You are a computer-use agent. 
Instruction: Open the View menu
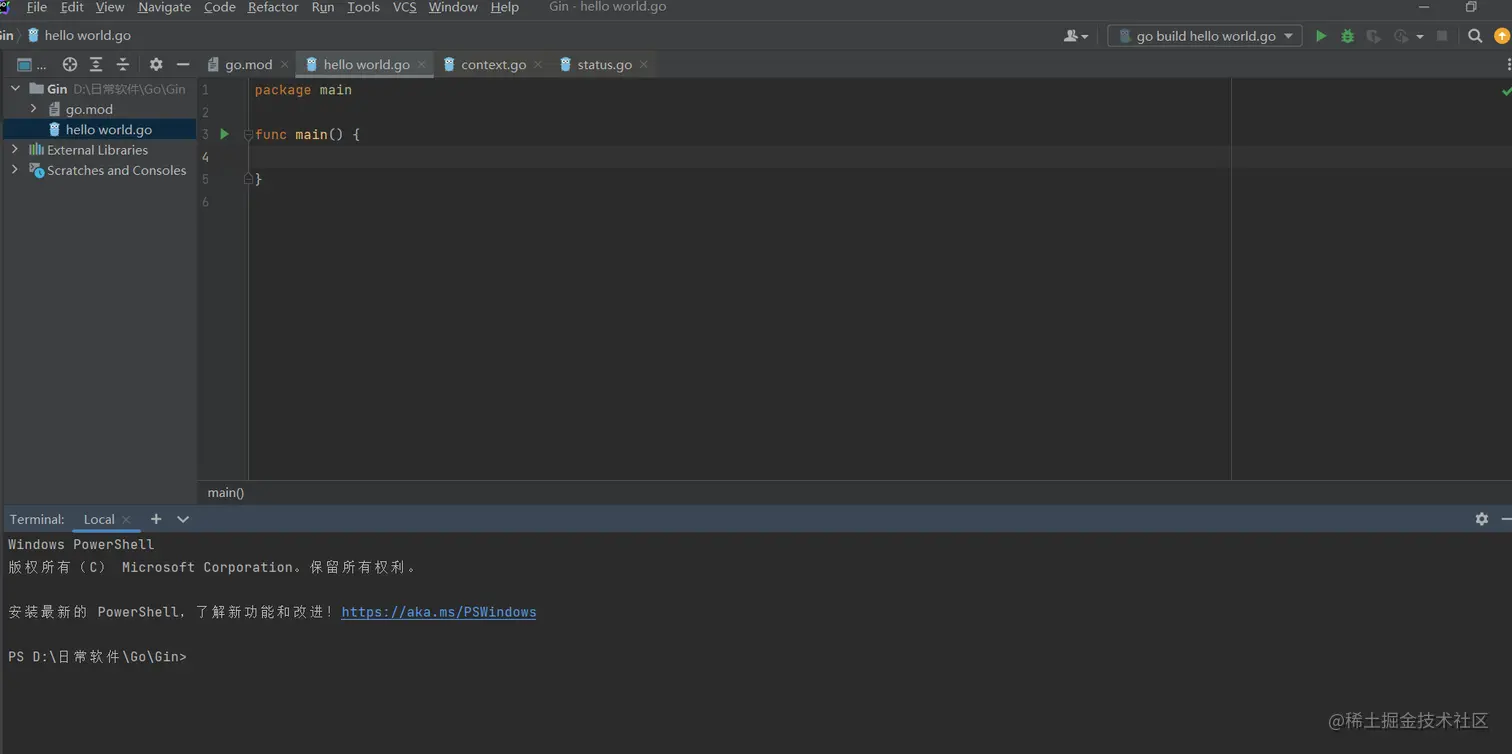pyautogui.click(x=110, y=7)
